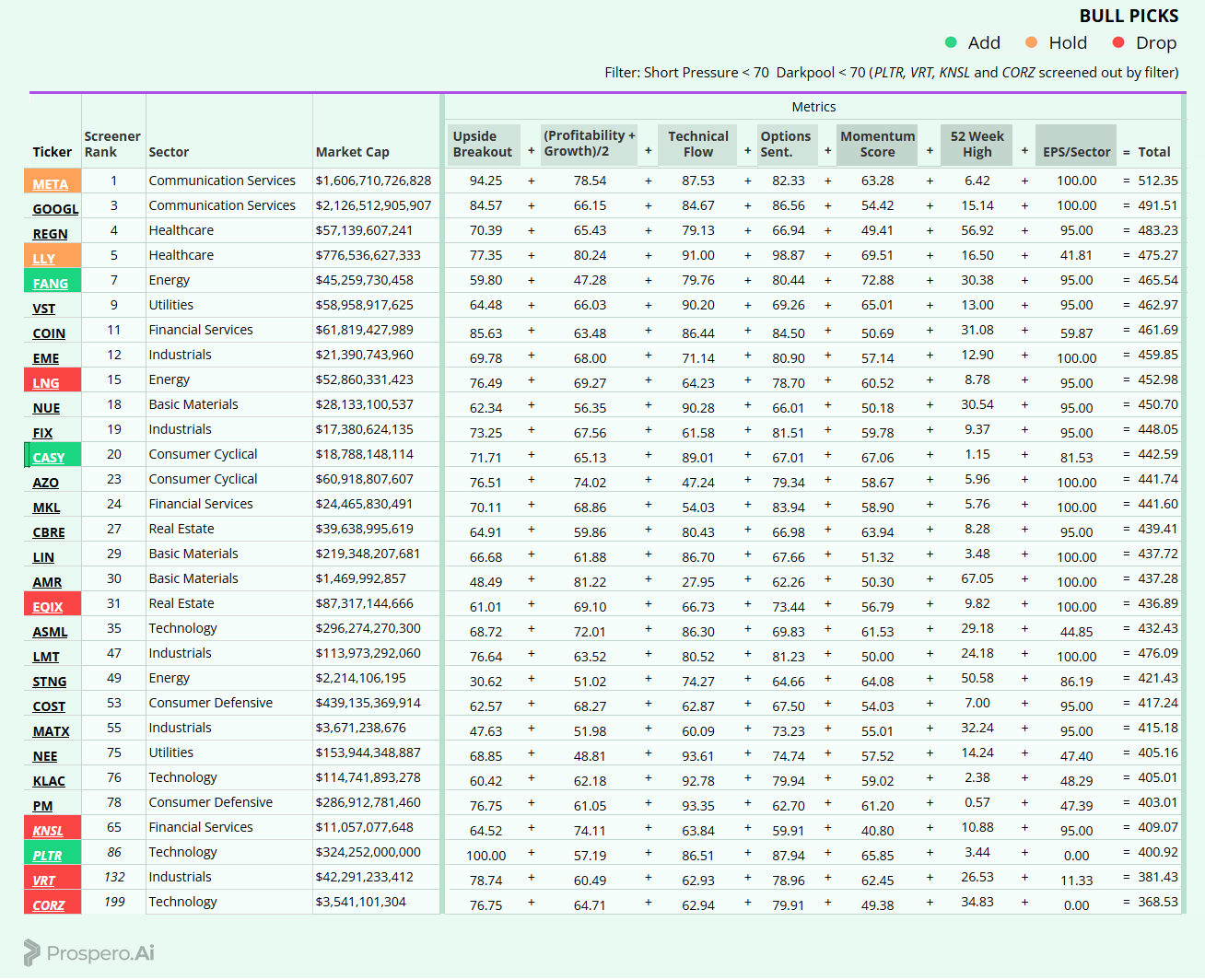The width and height of the screenshot is (1205, 980).
Task: Click NEE's technical flow value 93.61
Action: click(697, 756)
